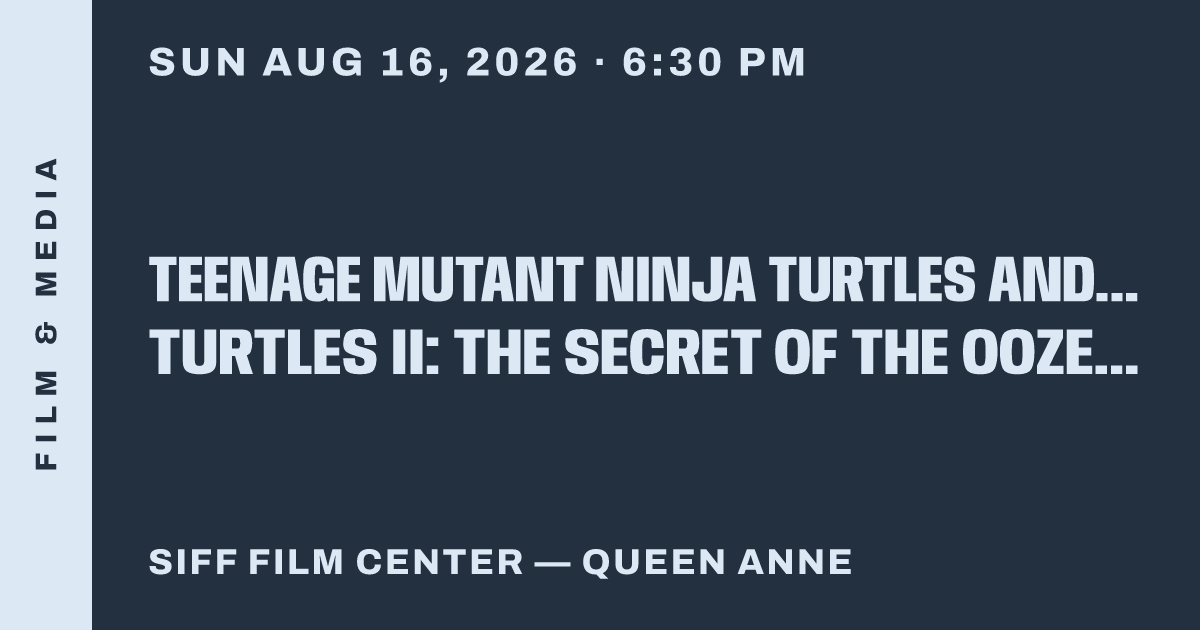The image size is (1200, 630).
Task: Click the SUN AUG 16, 2026 date text
Action: pyautogui.click(x=364, y=63)
